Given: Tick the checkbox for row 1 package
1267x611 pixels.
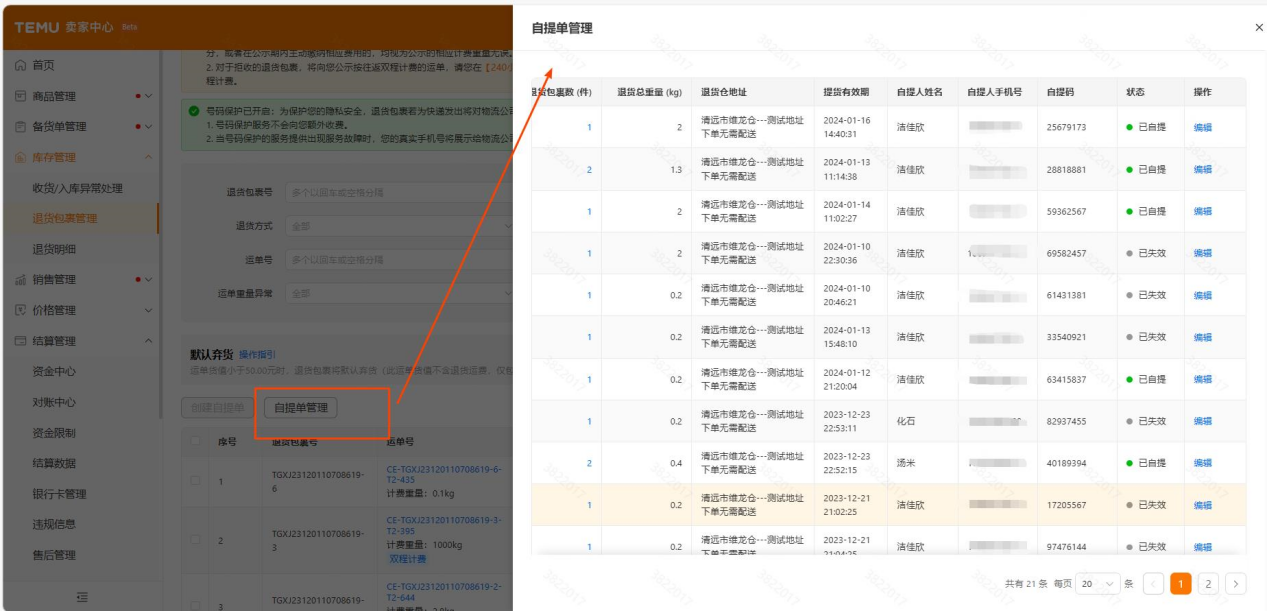Looking at the screenshot, I should click(195, 481).
